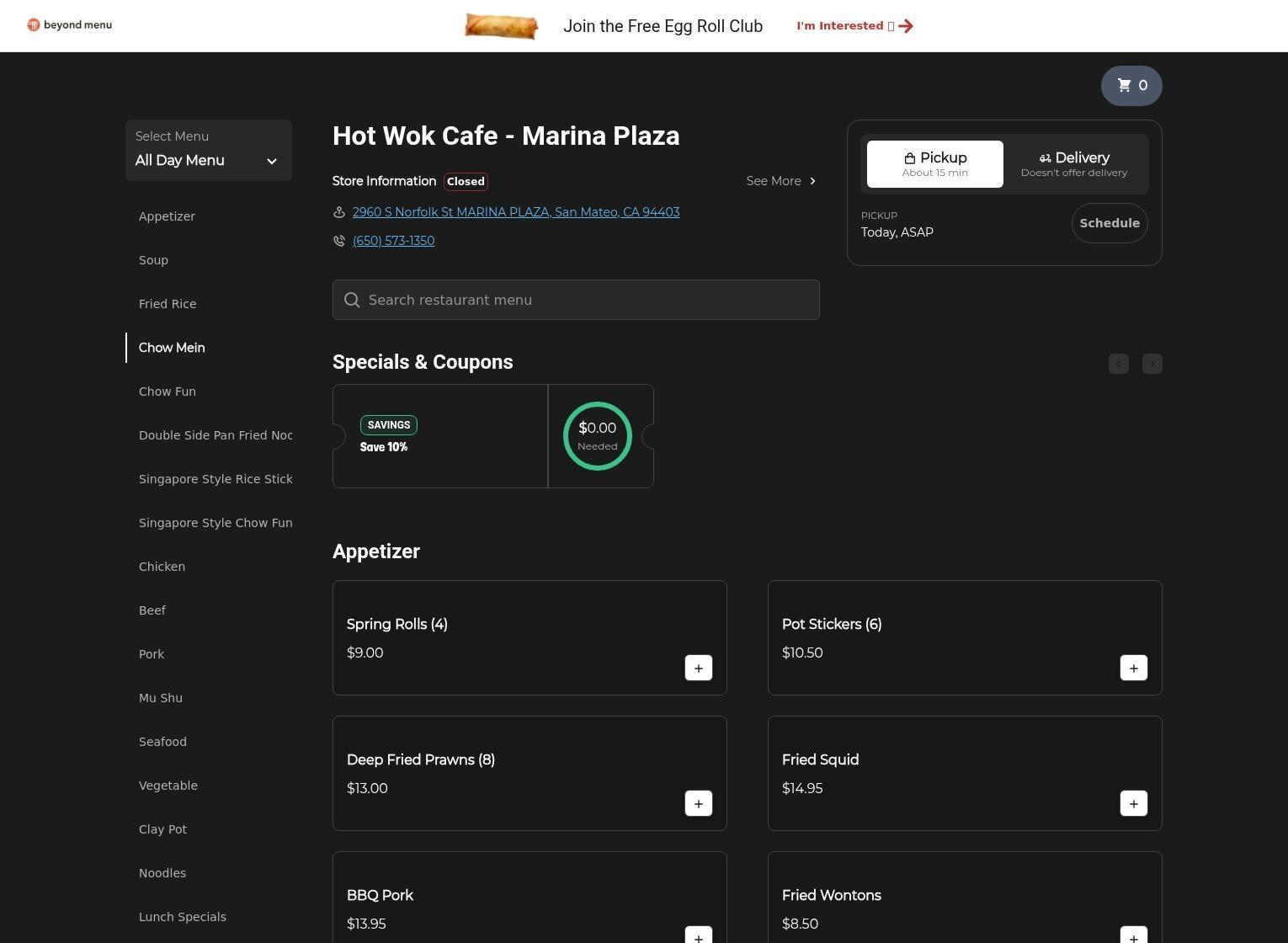Click the Schedule pickup button
1288x943 pixels.
[x=1109, y=223]
